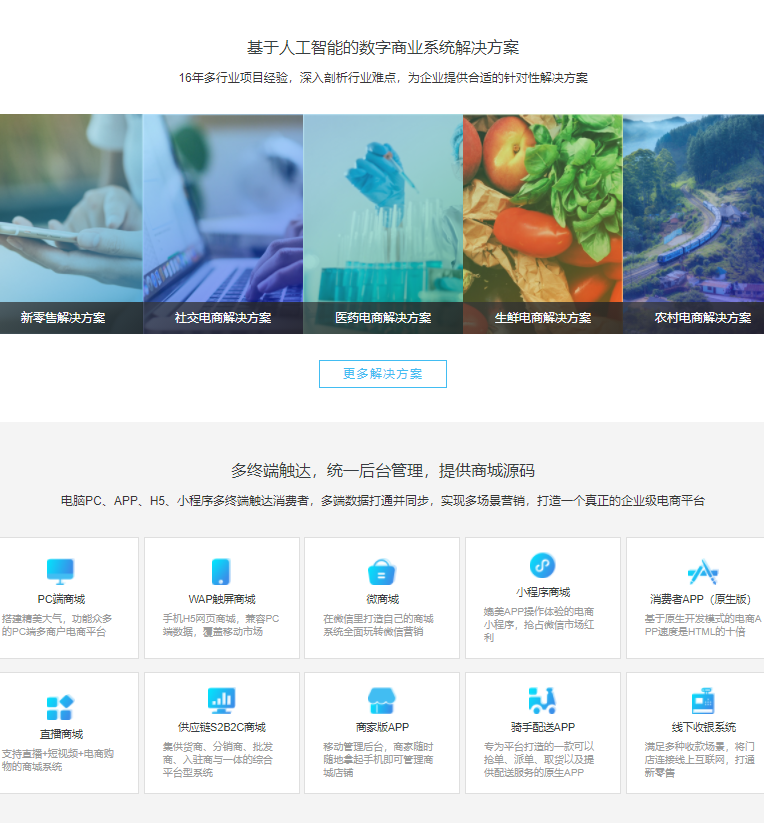Click the 供应链S2B2C商城 description text
This screenshot has height=823, width=764.
[x=219, y=759]
